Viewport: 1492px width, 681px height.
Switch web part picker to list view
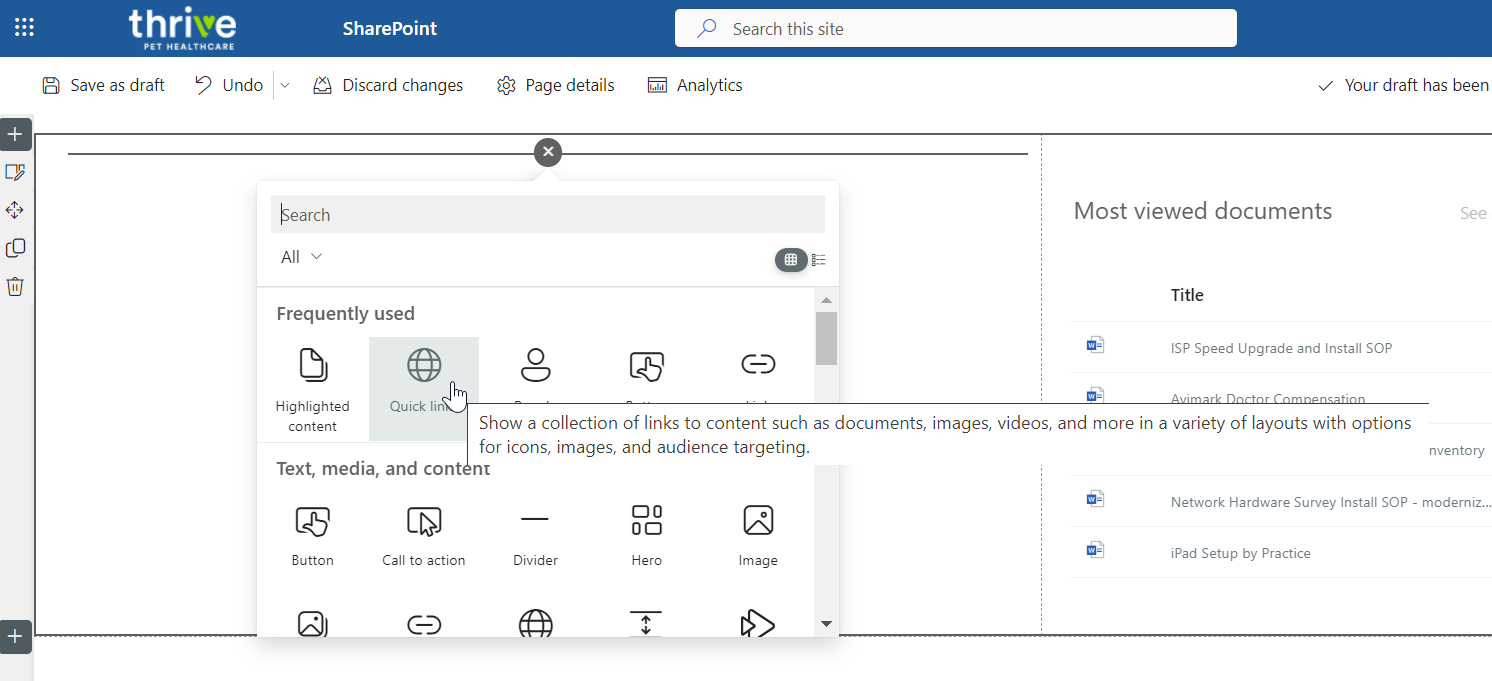[x=819, y=260]
